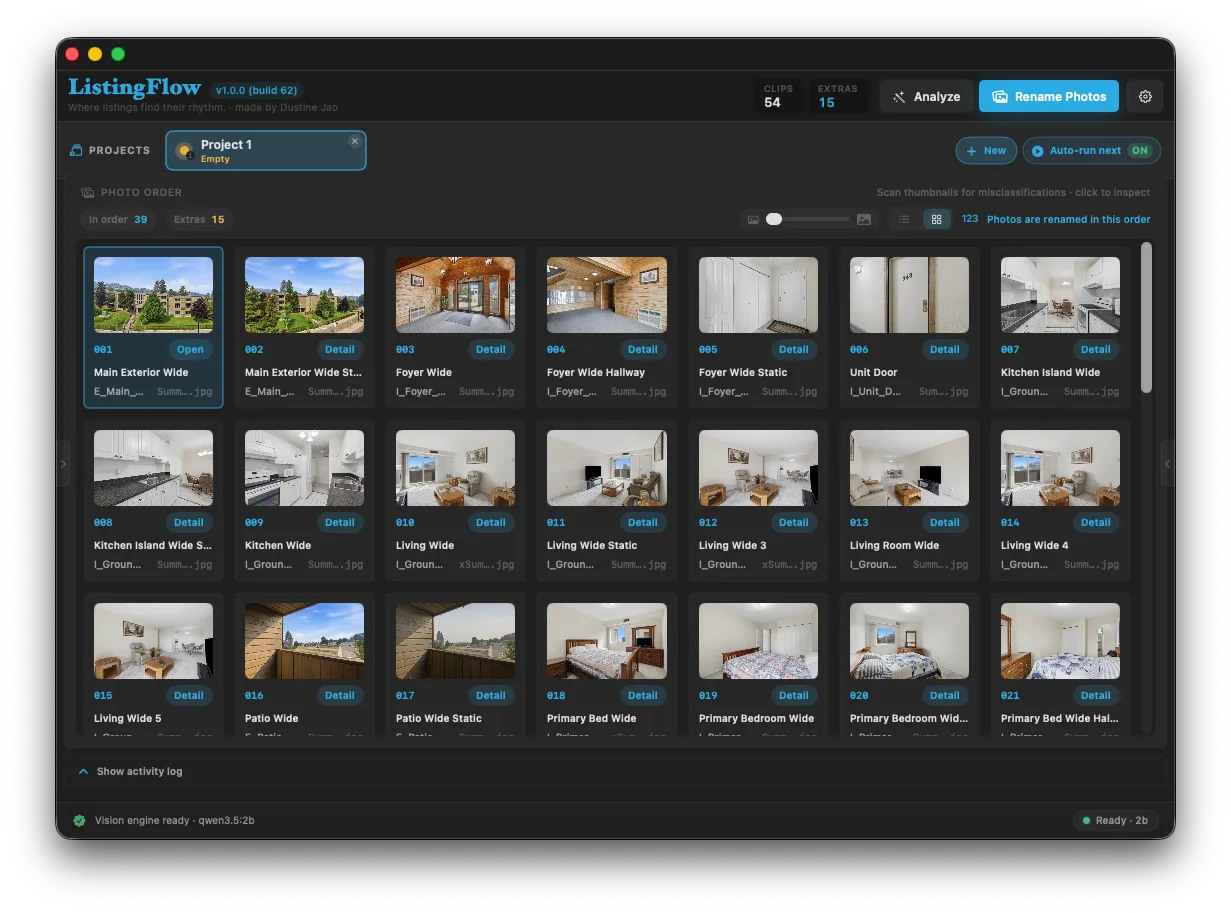
Task: Click the Project 1 status badge icon
Action: pyautogui.click(x=185, y=151)
